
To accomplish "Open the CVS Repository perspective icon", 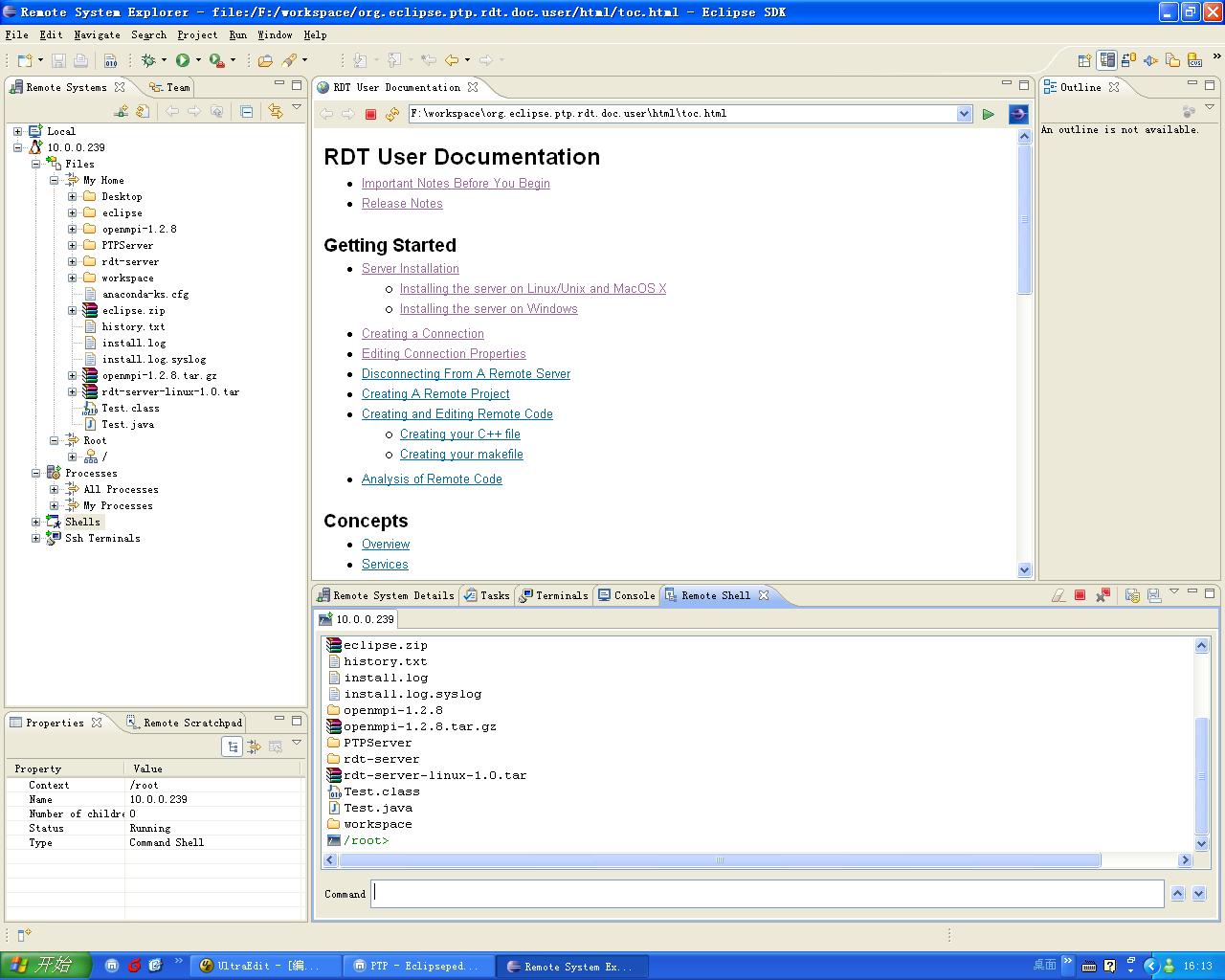I will (x=1195, y=60).
